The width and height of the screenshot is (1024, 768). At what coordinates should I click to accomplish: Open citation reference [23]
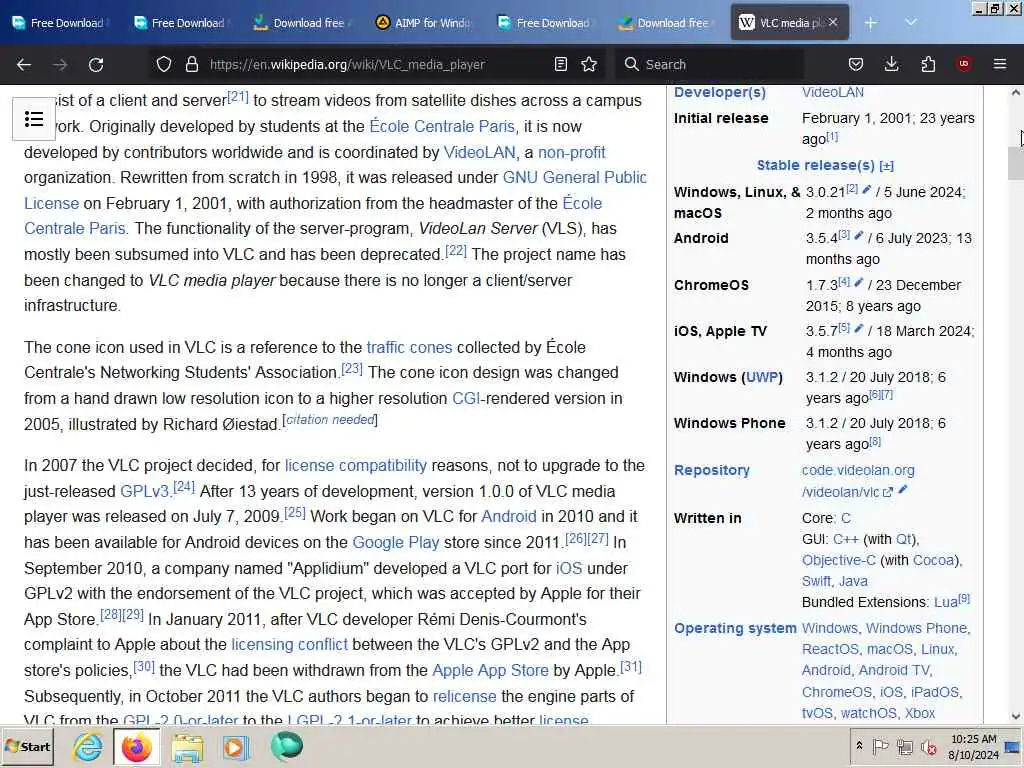click(x=351, y=368)
